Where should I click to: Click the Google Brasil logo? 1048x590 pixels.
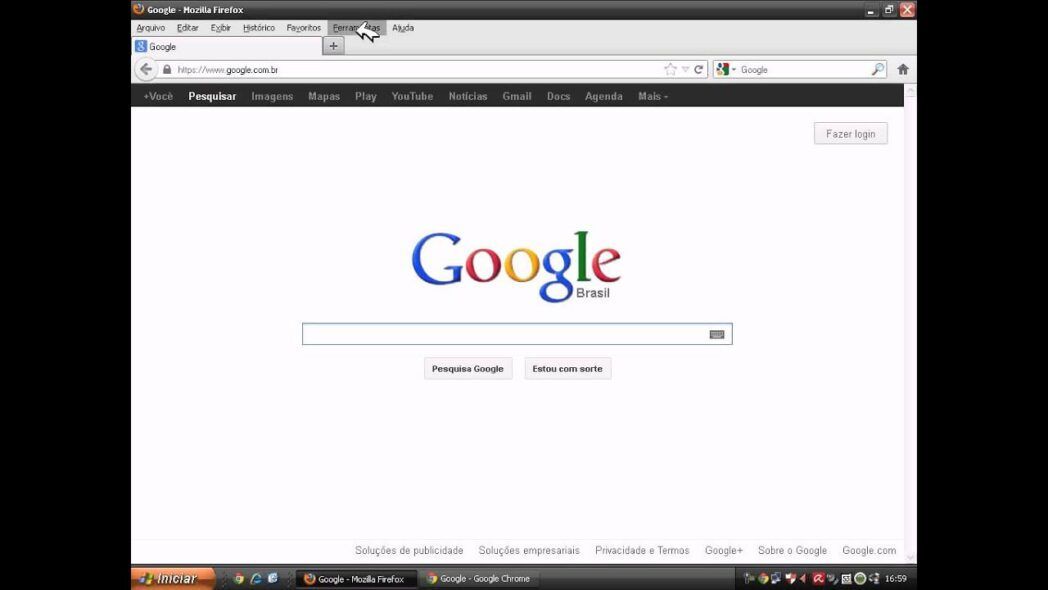pos(516,266)
